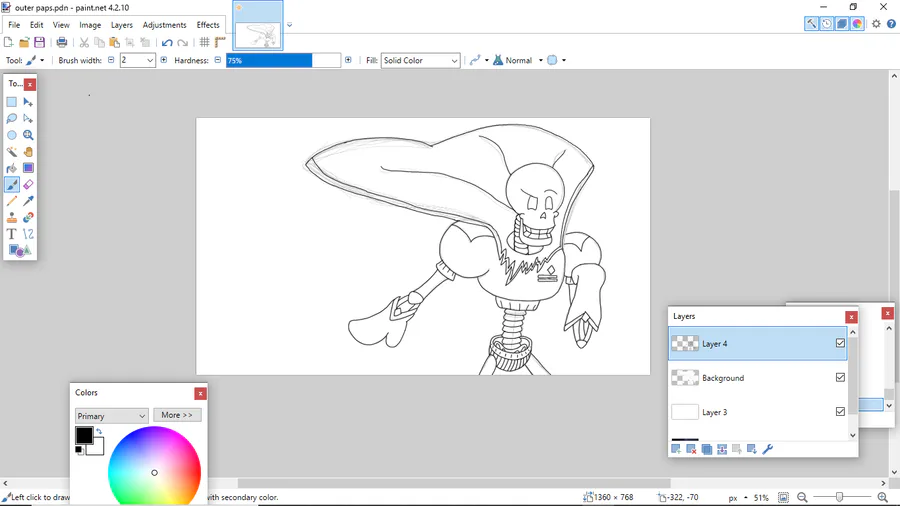Toggle Background layer visibility checkbox
This screenshot has width=900, height=506.
pos(840,378)
